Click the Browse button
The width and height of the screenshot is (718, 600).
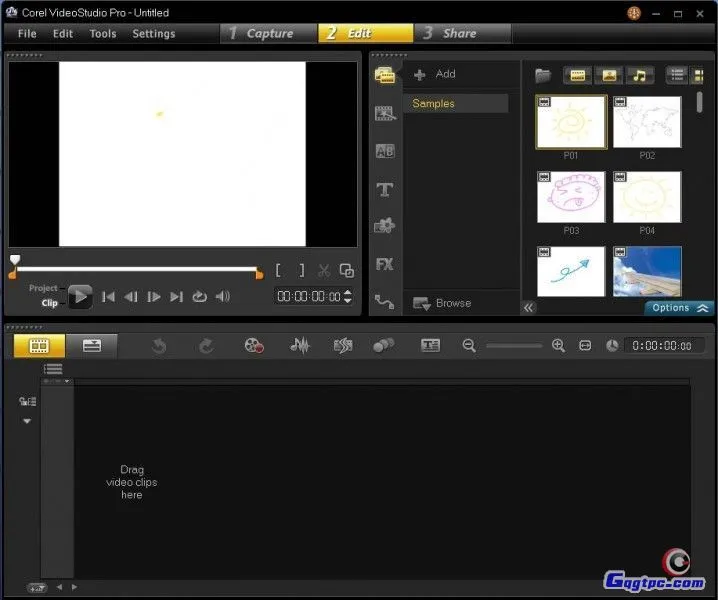click(442, 303)
